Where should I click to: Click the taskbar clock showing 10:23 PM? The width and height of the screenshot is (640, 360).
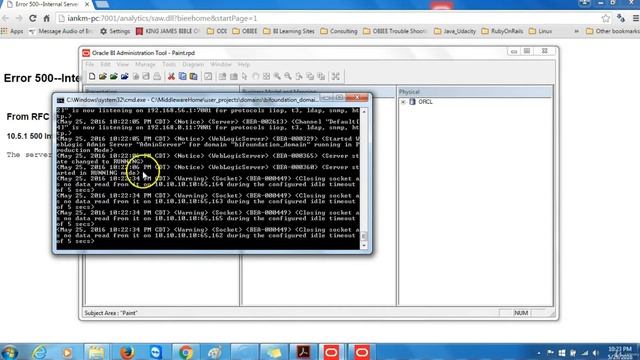tap(621, 353)
